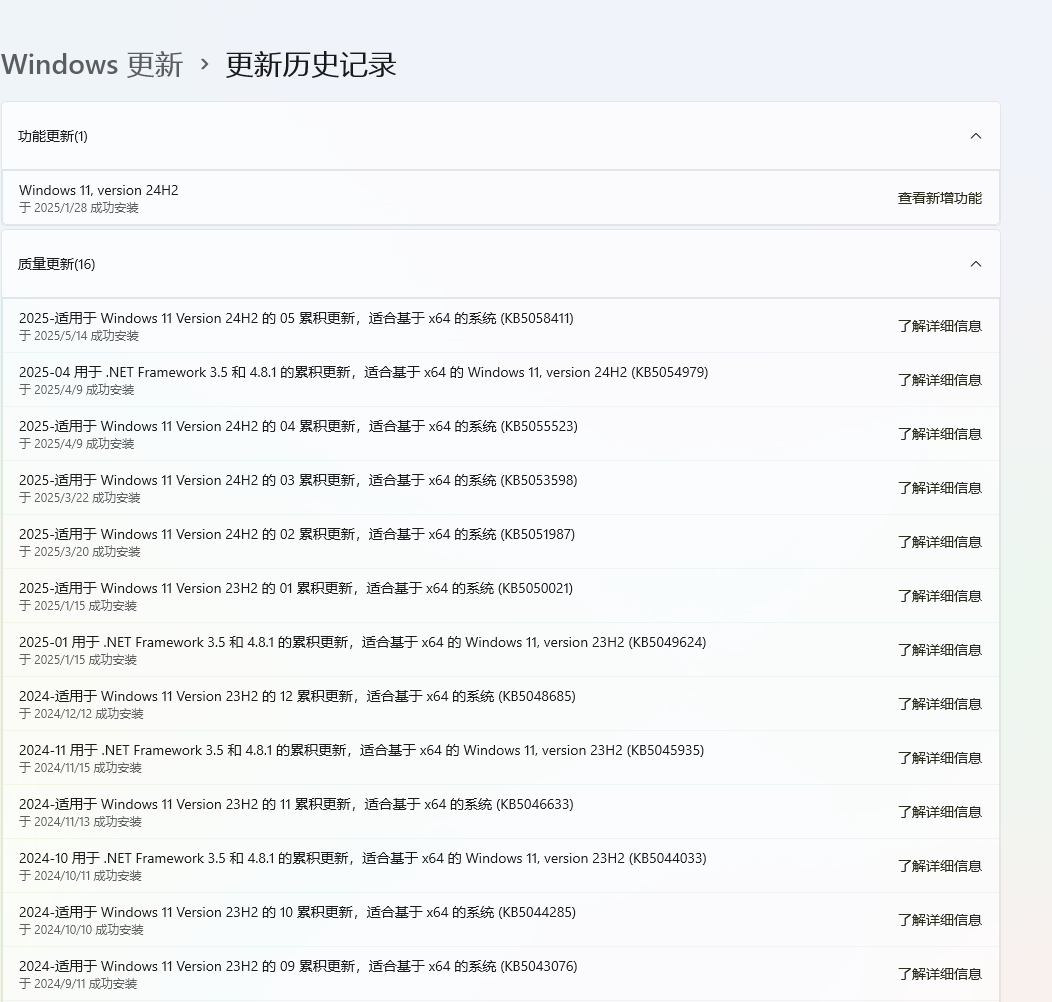Click the KB5050021 23H2 update title
1052x1002 pixels.
pos(296,589)
